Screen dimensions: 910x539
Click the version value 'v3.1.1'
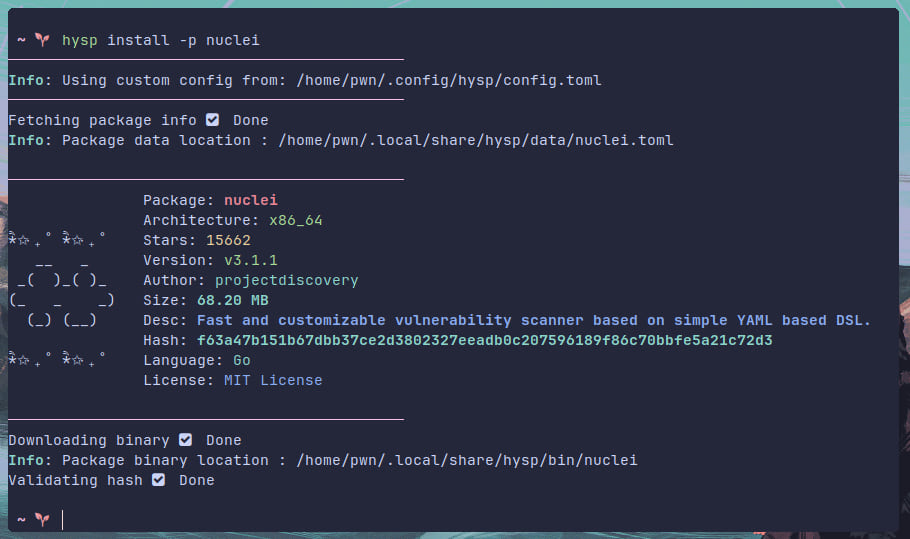[x=251, y=260]
